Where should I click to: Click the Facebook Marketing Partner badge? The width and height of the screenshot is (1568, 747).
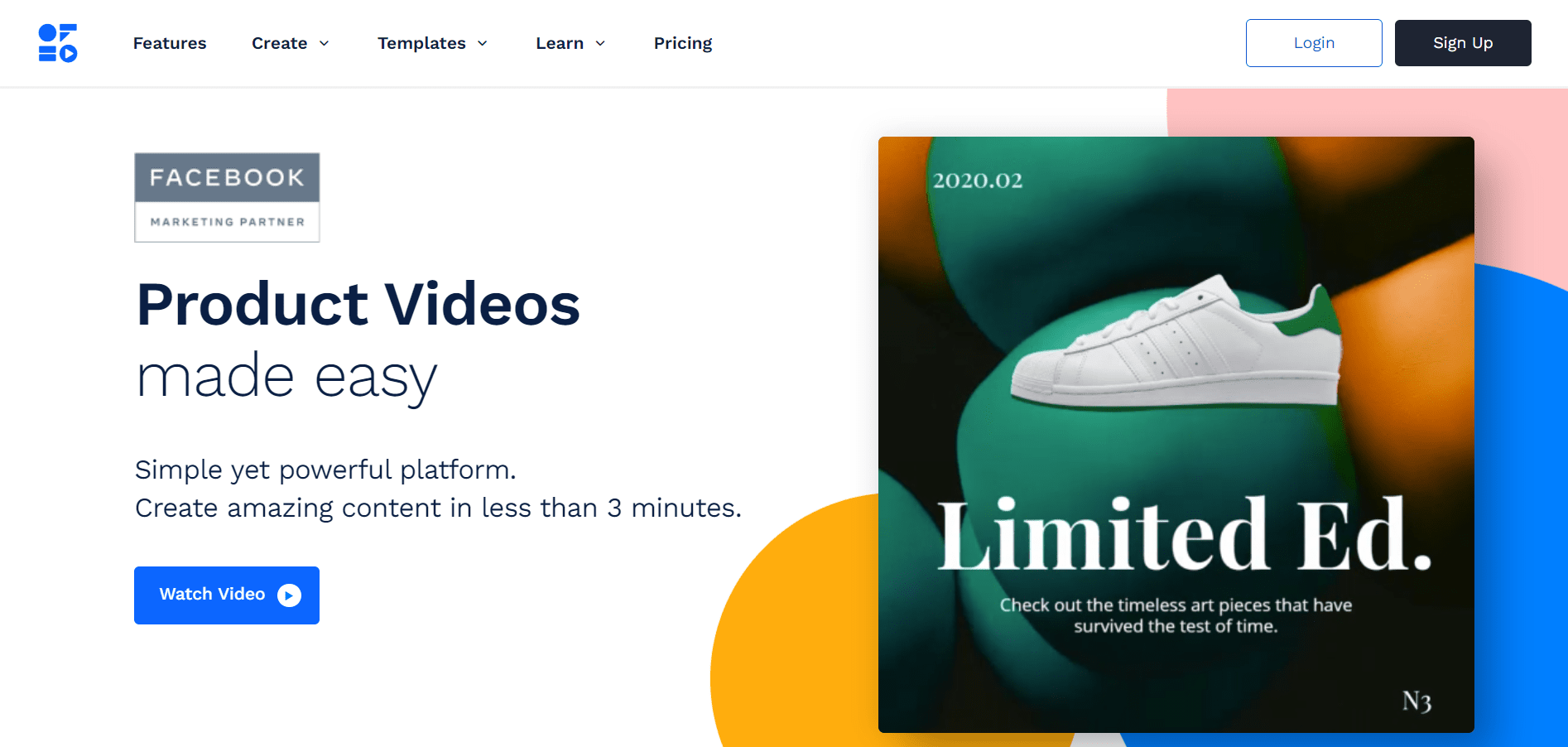point(227,197)
